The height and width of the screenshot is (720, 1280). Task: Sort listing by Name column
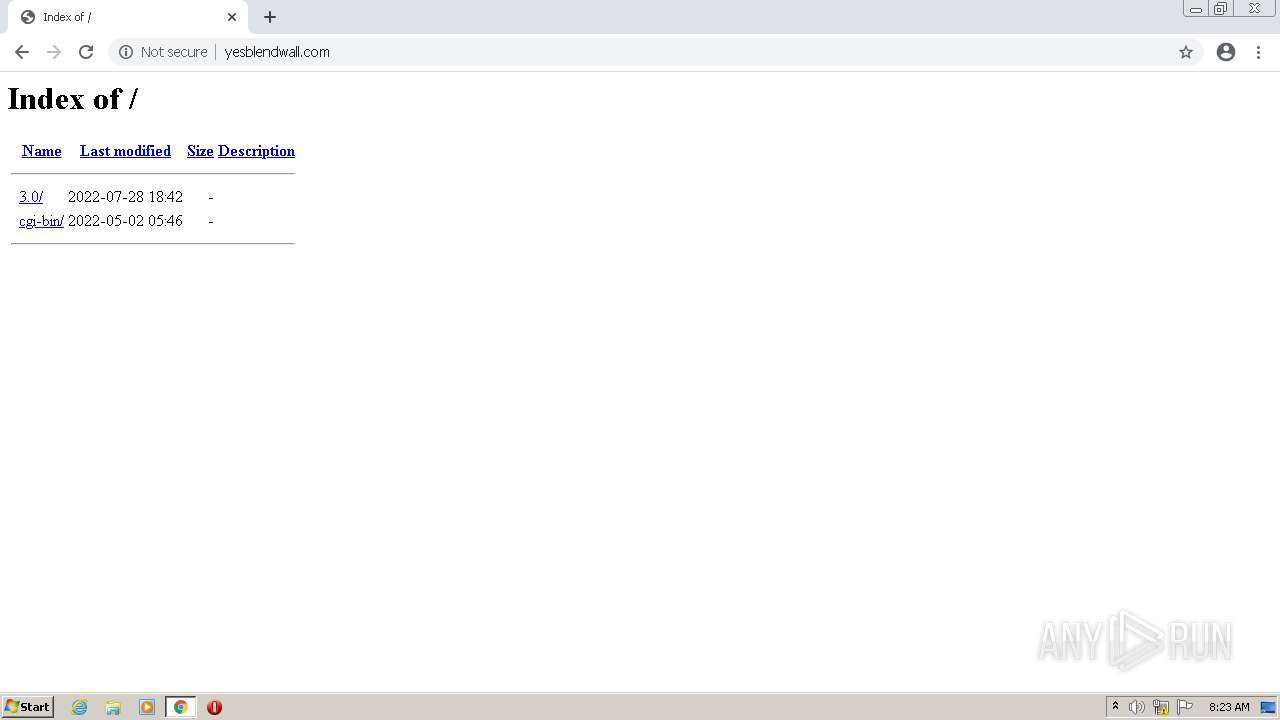click(42, 151)
